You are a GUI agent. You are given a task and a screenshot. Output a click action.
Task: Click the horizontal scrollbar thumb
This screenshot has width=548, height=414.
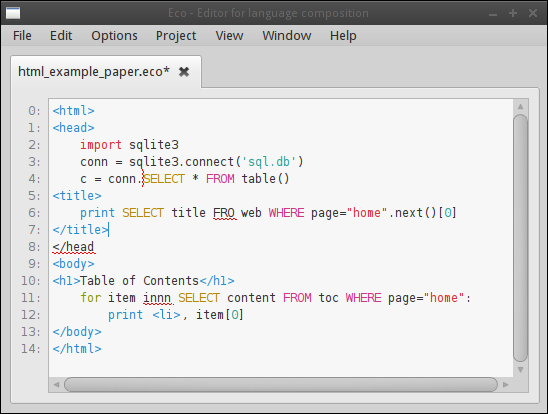(x=281, y=385)
